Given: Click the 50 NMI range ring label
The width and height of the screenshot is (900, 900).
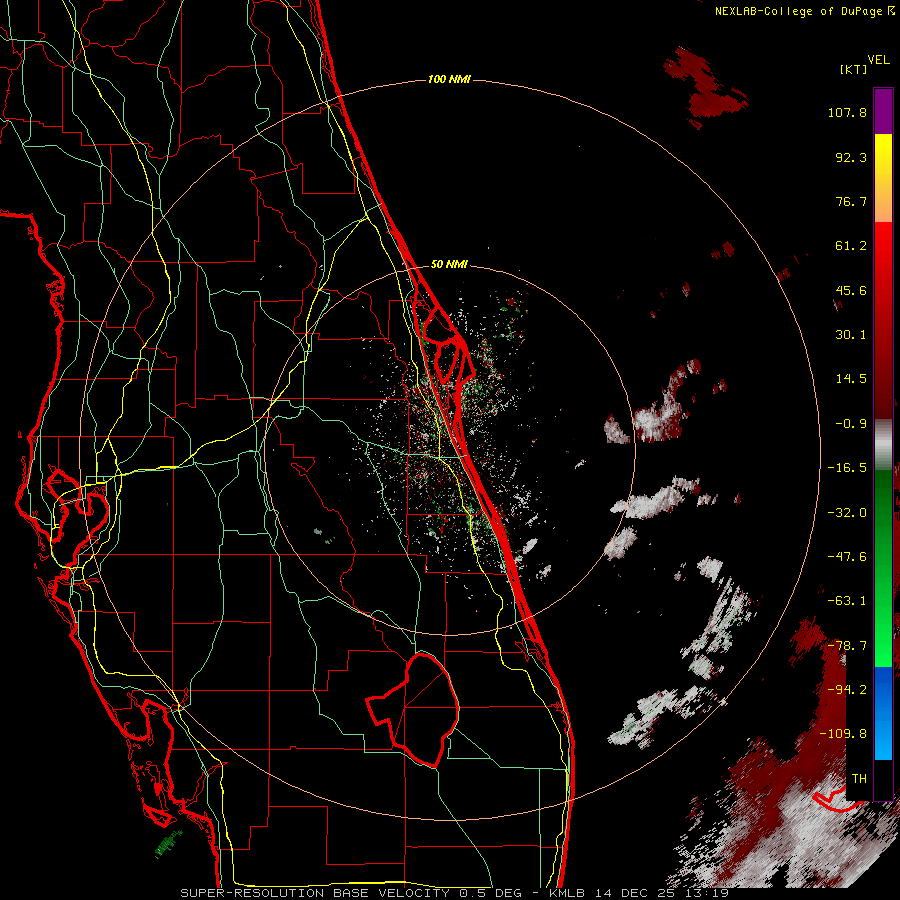Looking at the screenshot, I should 449,264.
